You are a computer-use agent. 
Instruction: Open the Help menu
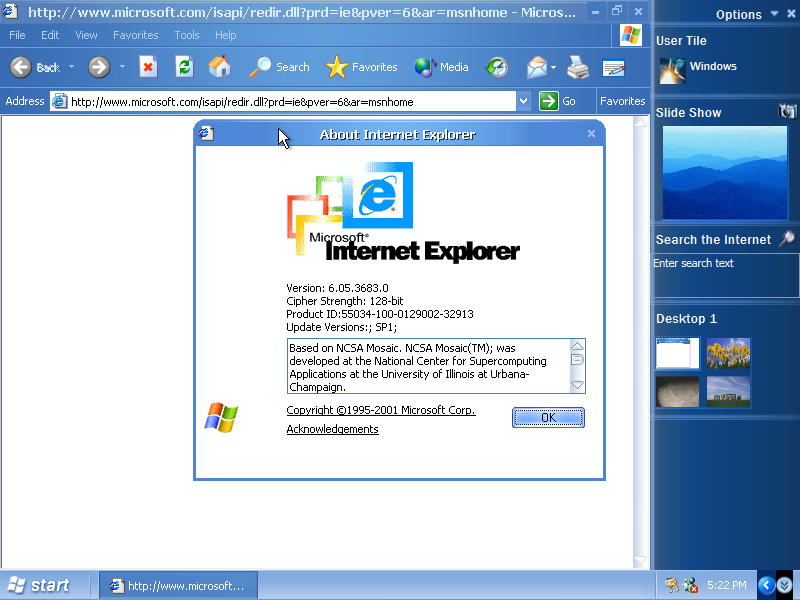pos(226,35)
